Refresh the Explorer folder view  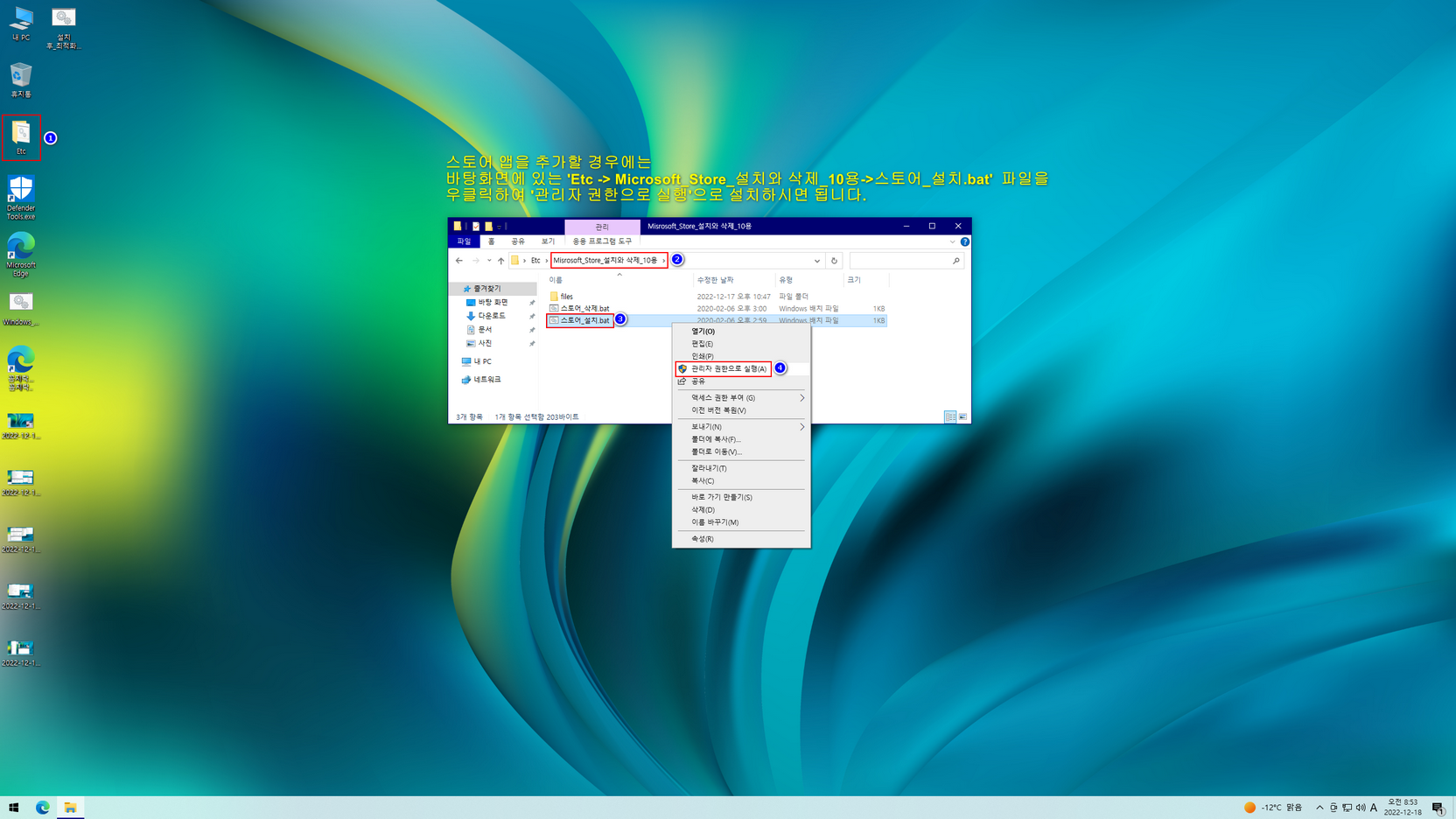[834, 261]
